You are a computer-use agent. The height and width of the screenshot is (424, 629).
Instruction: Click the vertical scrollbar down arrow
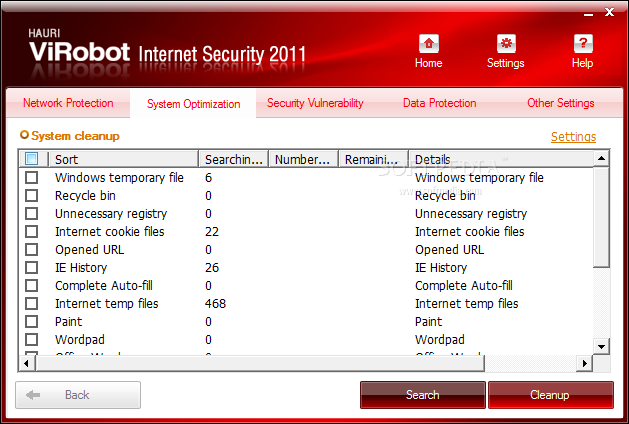click(x=601, y=347)
